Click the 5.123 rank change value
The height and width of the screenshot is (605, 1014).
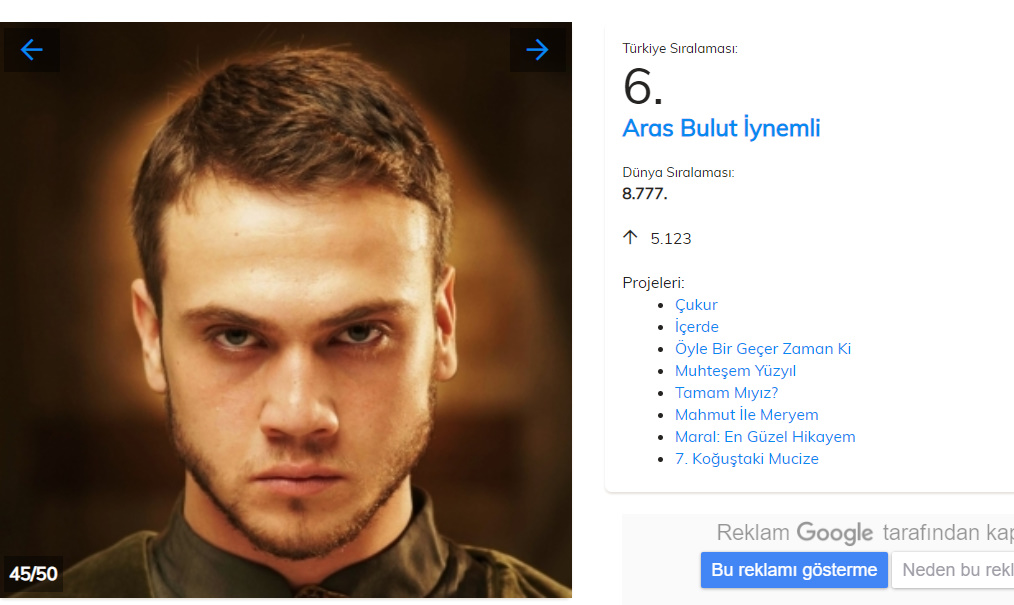671,239
